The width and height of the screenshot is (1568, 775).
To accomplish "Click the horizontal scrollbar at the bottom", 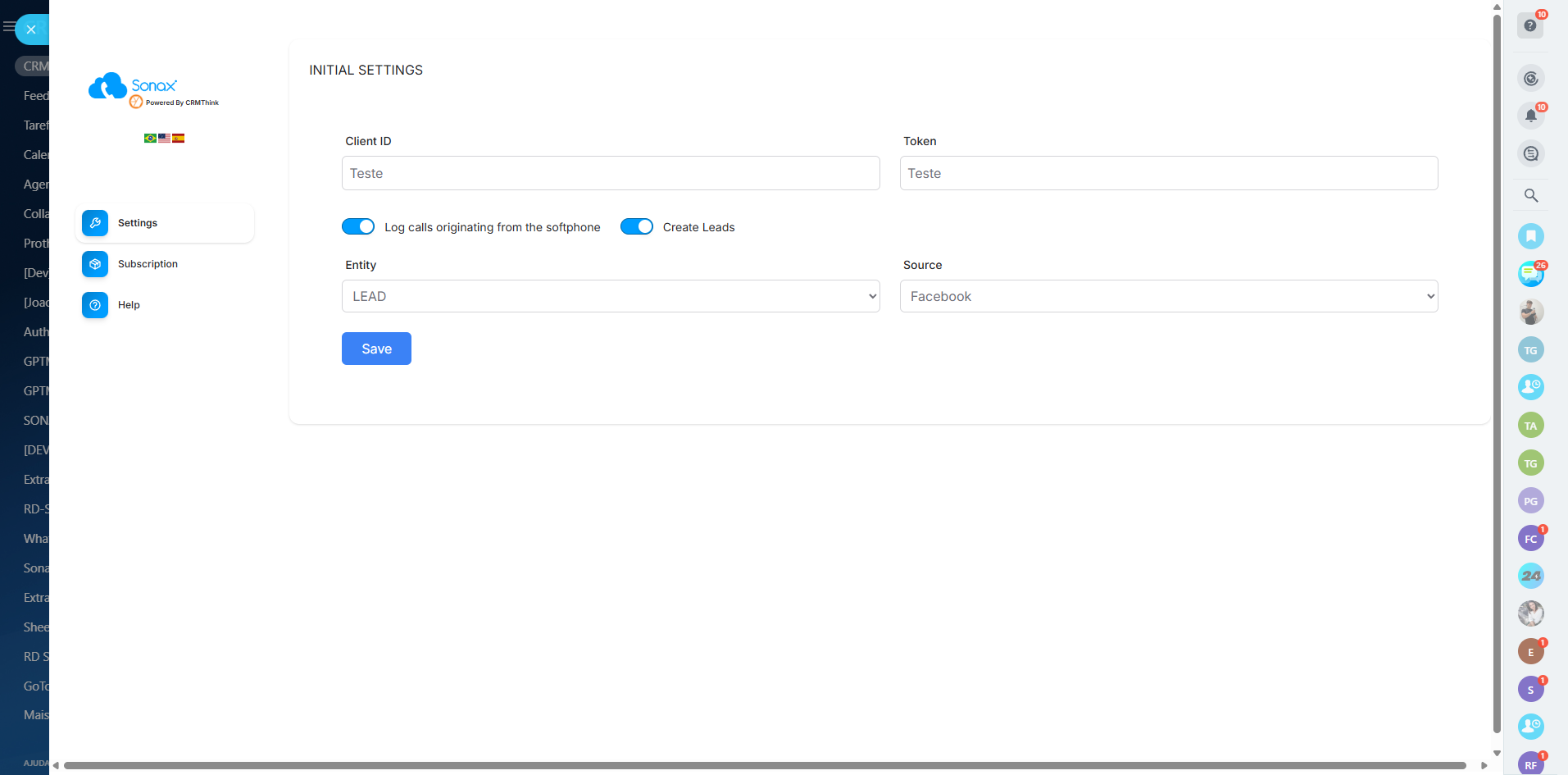I will click(x=764, y=765).
